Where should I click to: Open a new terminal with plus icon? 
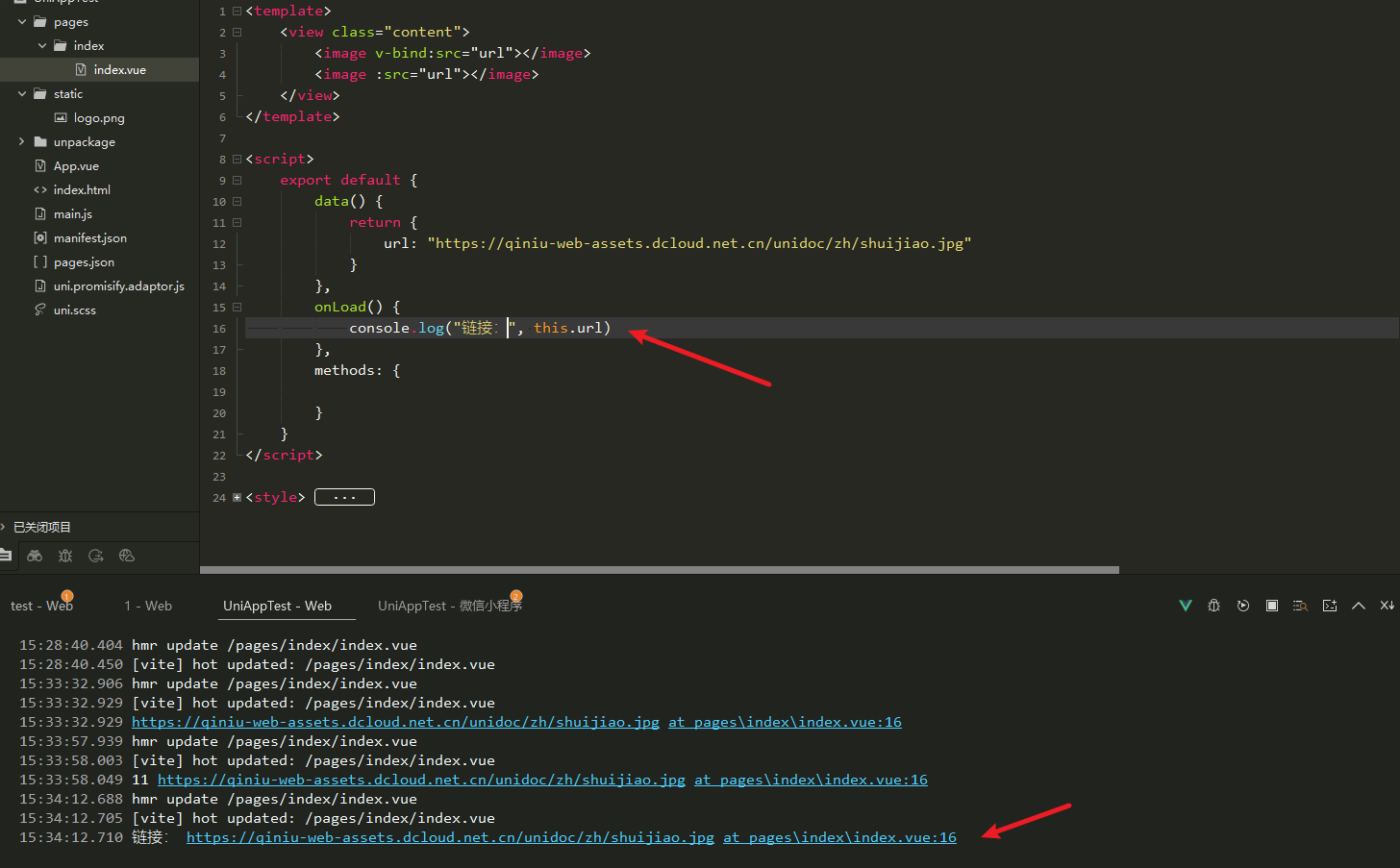1330,606
